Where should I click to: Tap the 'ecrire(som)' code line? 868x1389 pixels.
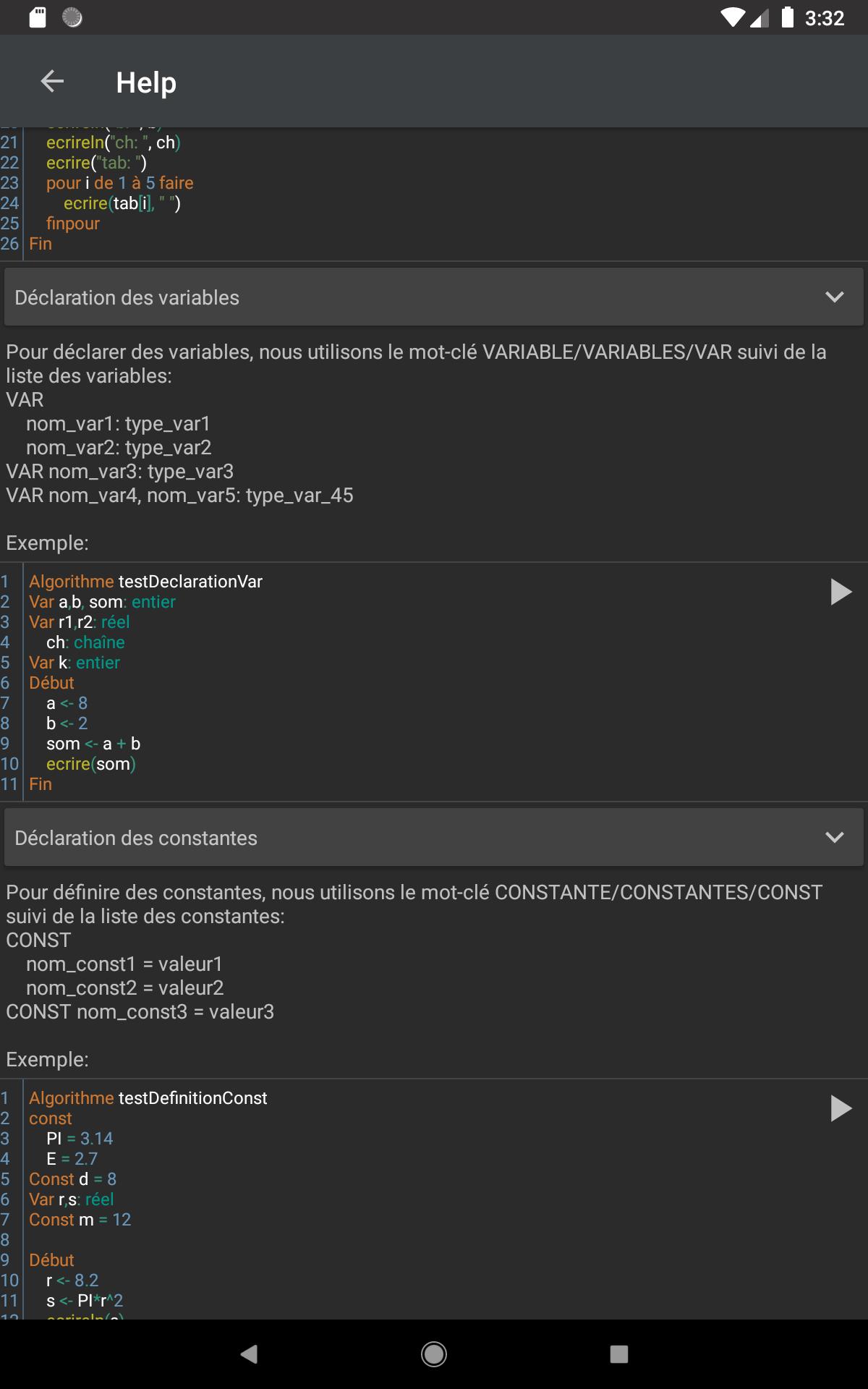click(x=91, y=764)
